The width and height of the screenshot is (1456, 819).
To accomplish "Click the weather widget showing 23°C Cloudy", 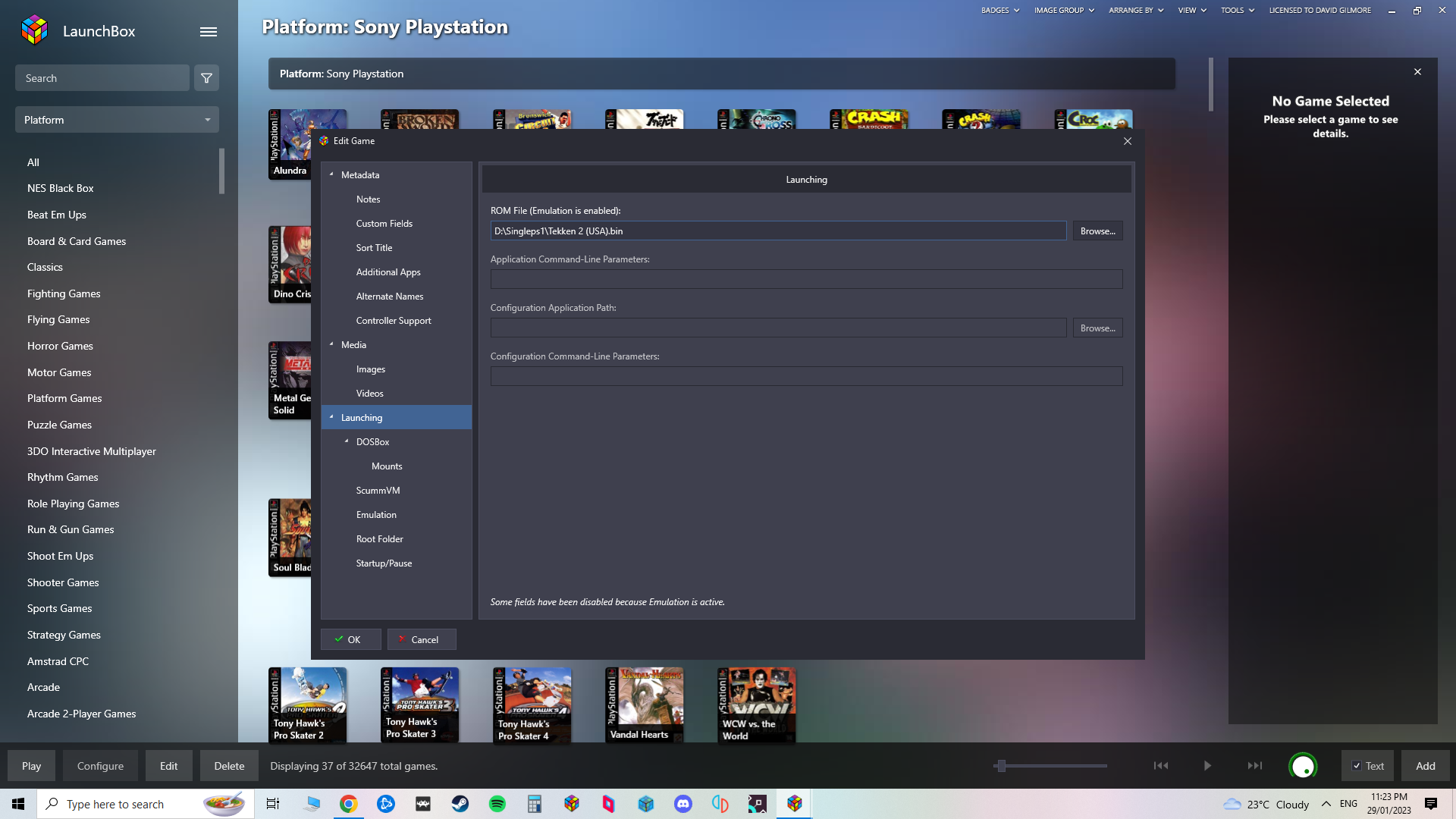I will (x=1266, y=804).
